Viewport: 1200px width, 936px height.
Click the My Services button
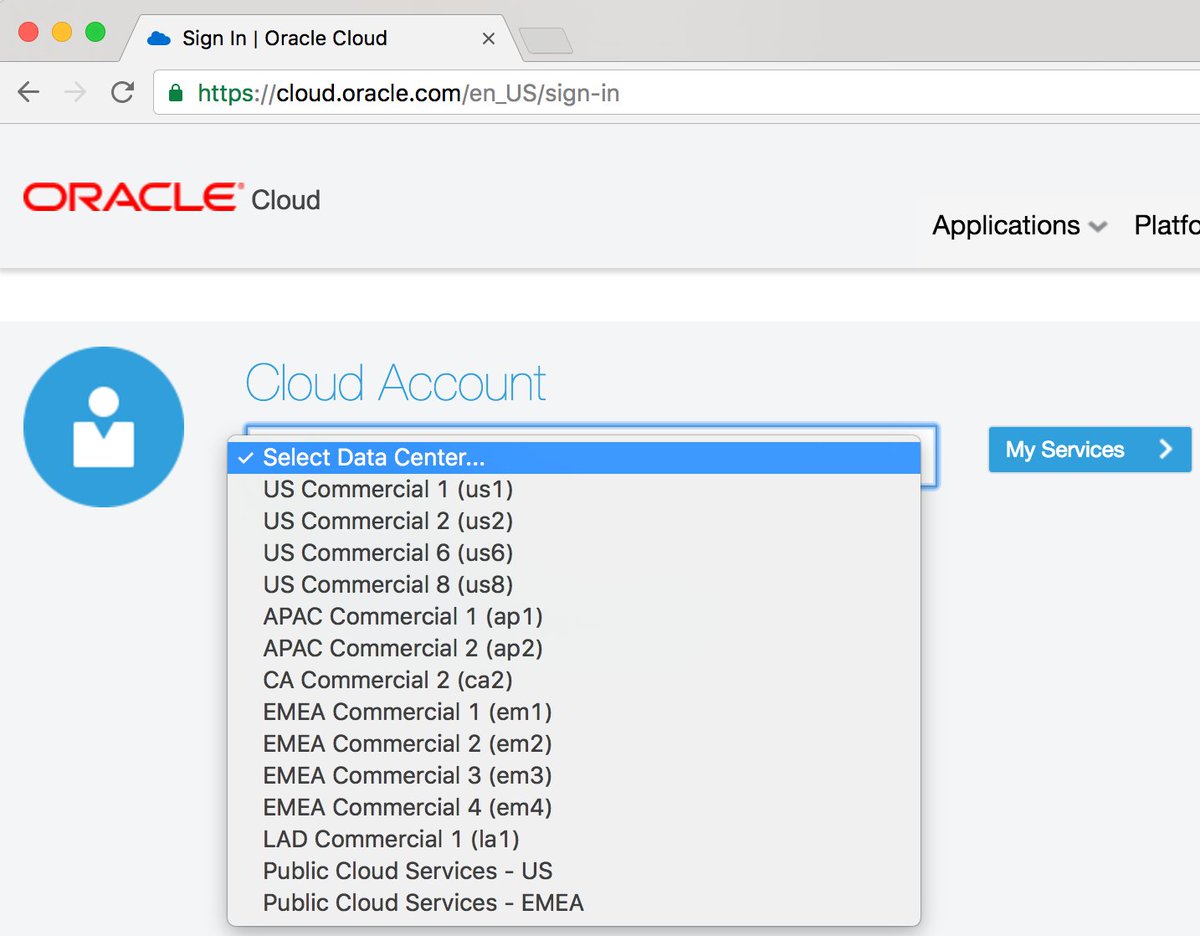(1090, 450)
